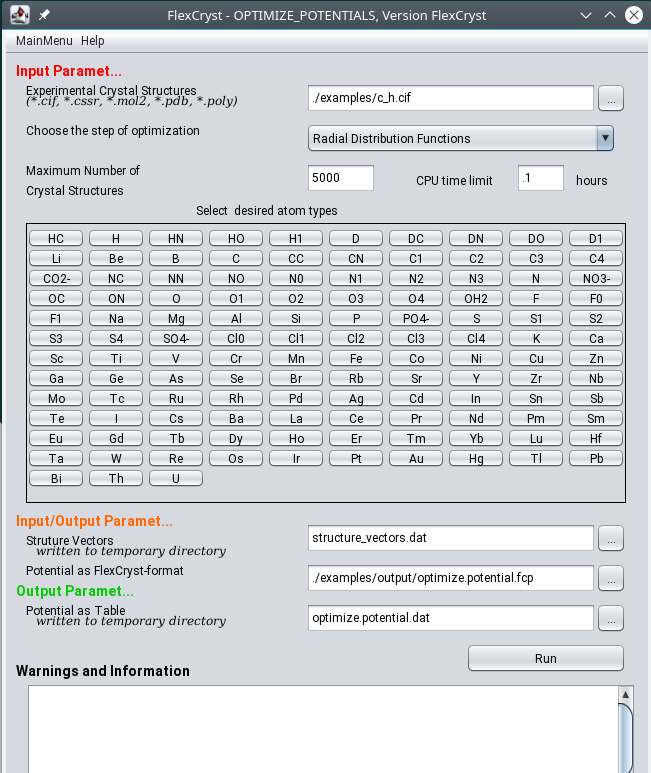Enable the OH2 atom type
Image resolution: width=651 pixels, height=773 pixels.
476,298
